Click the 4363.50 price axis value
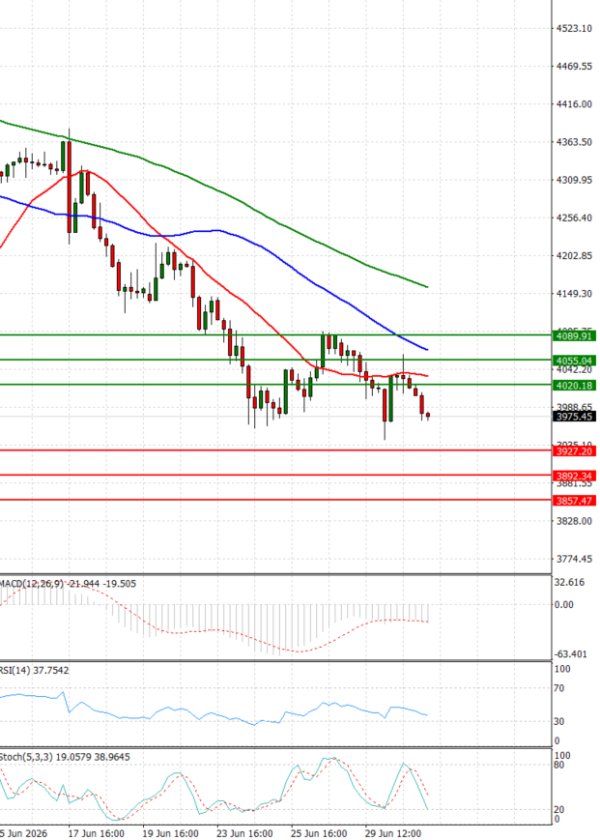The width and height of the screenshot is (600, 840). pos(574,142)
